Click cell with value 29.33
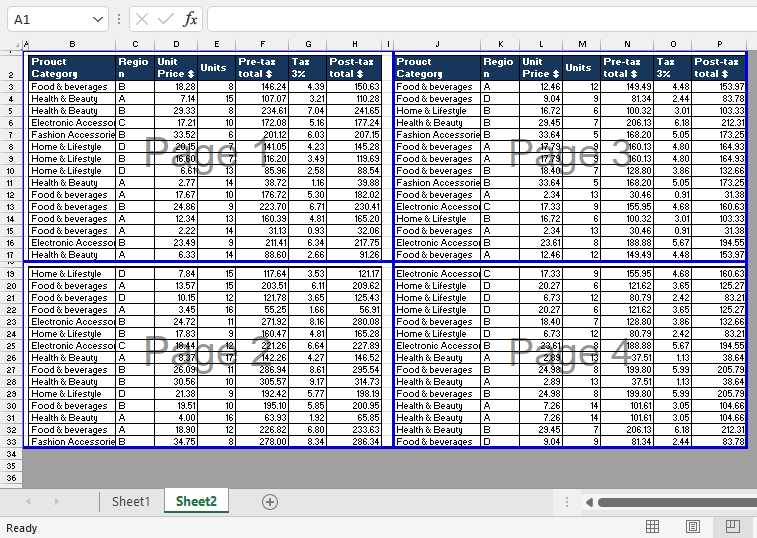This screenshot has height=538, width=757. (x=176, y=111)
